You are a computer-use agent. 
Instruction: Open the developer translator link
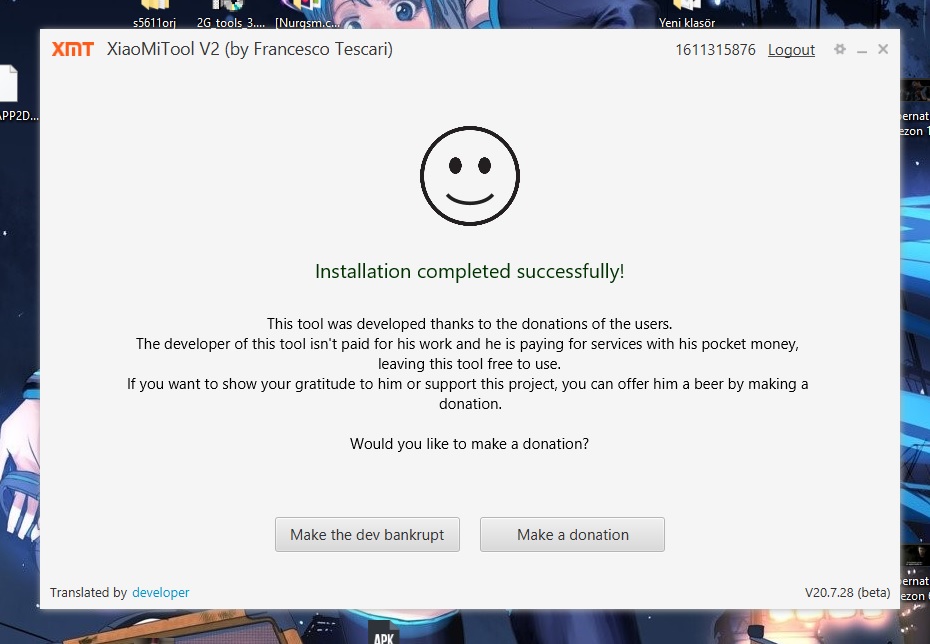[161, 592]
